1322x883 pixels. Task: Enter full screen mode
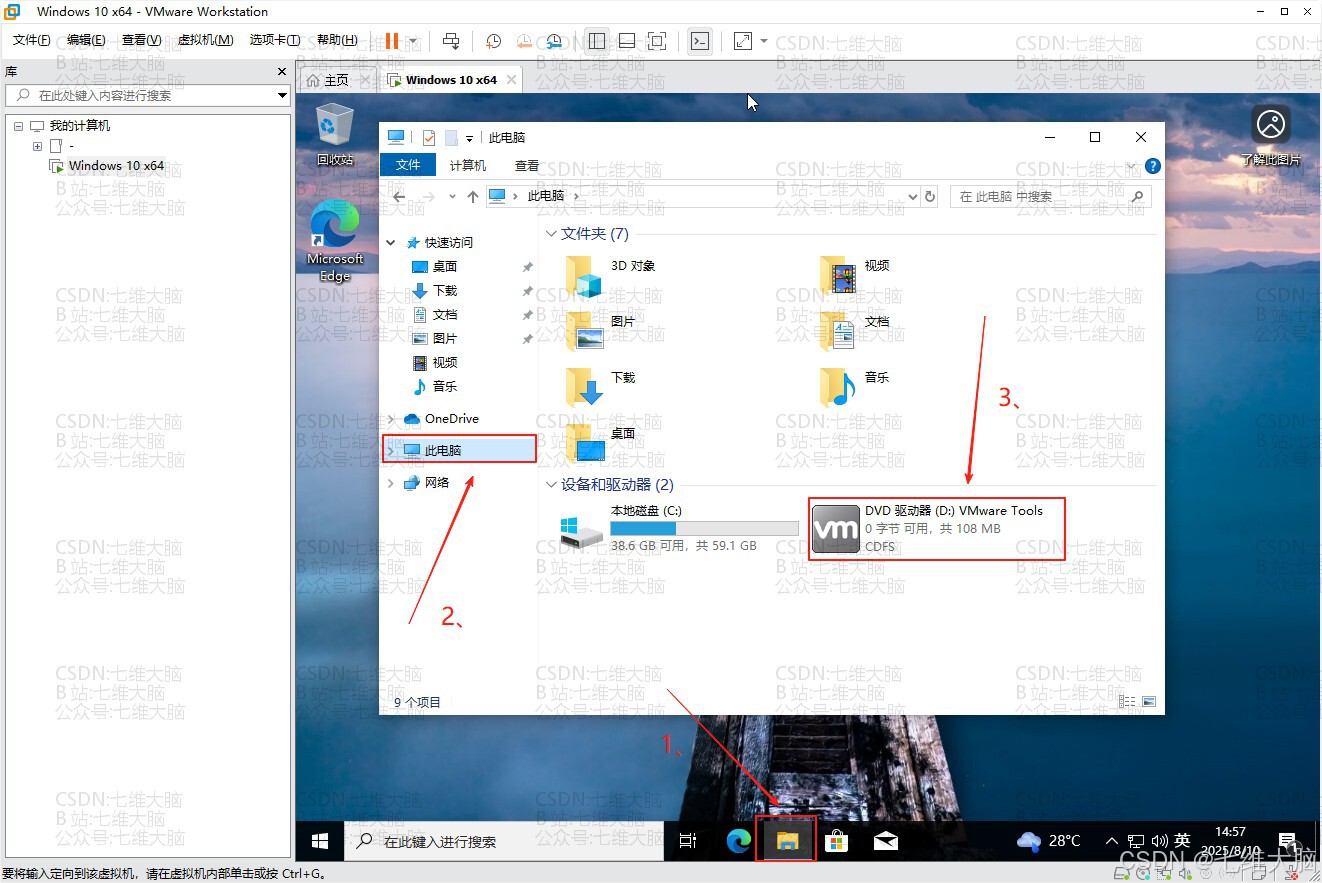click(657, 41)
